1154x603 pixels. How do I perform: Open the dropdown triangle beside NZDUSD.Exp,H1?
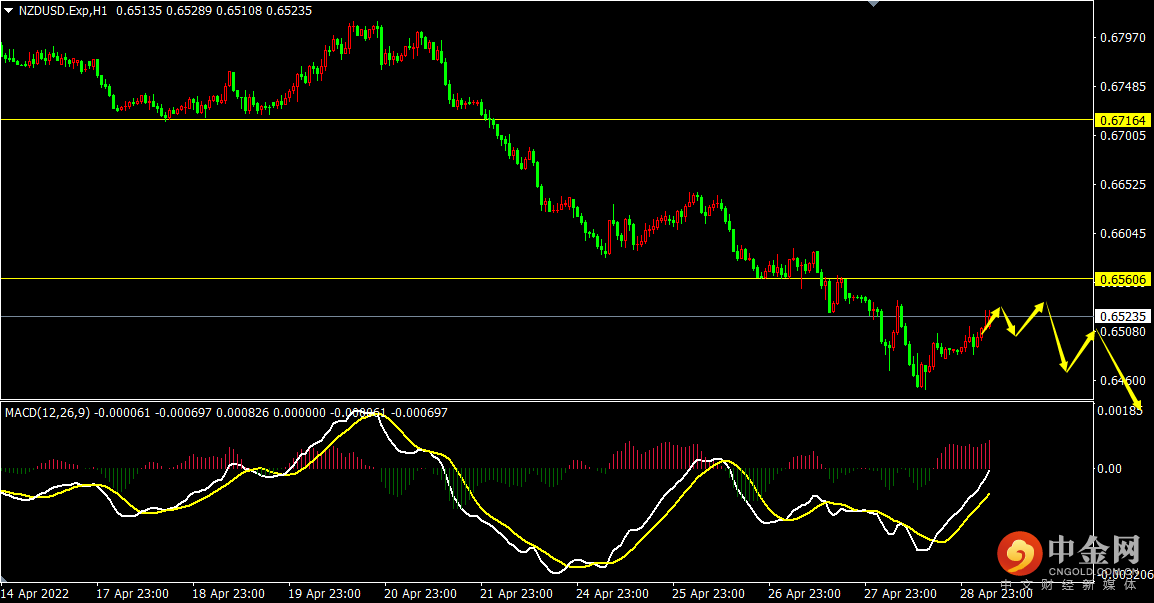tap(9, 11)
